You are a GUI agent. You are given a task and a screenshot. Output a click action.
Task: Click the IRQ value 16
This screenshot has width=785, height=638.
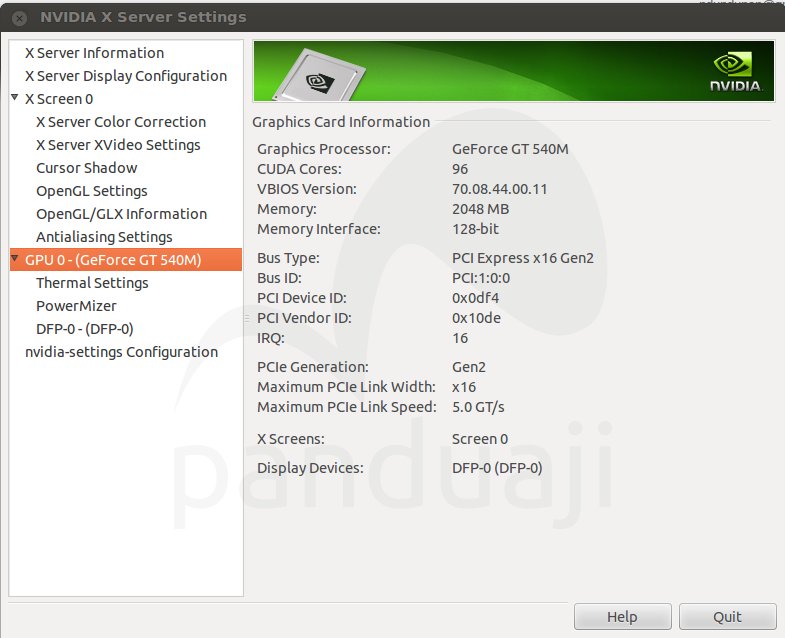point(460,339)
